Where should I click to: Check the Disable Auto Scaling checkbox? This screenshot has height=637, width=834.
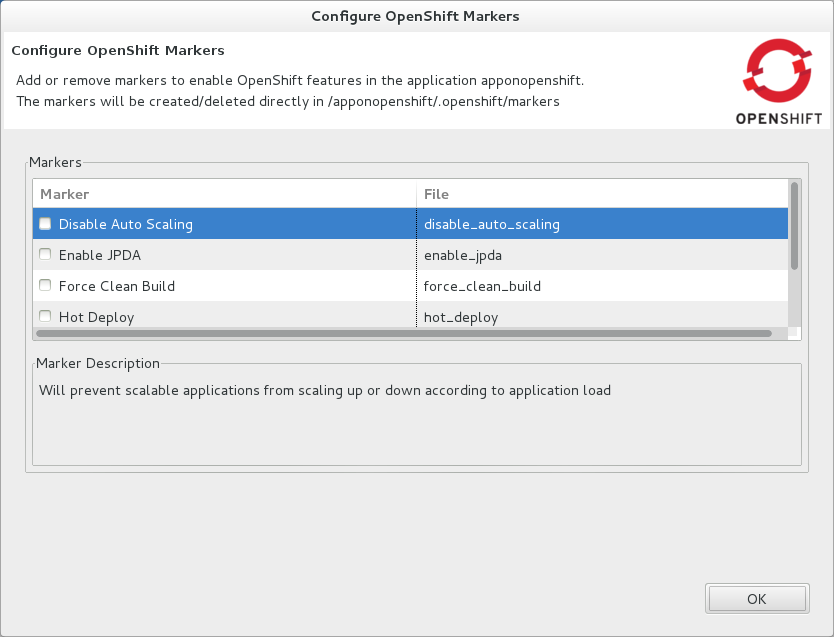click(x=44, y=223)
